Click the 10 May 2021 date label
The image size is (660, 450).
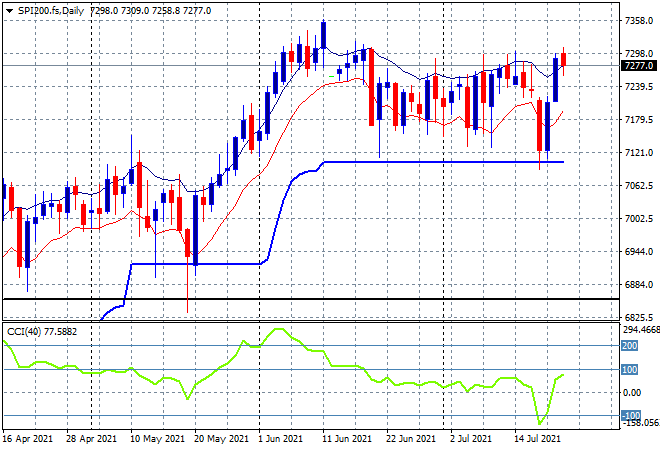pos(157,439)
